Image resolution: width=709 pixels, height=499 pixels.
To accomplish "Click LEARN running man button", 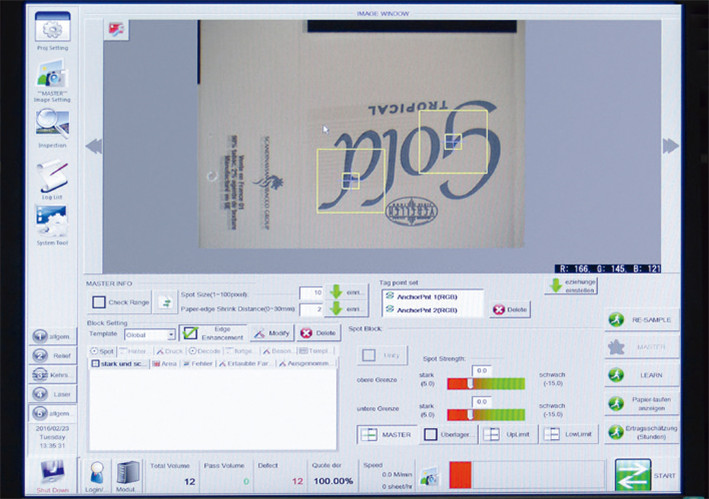I will pyautogui.click(x=642, y=375).
